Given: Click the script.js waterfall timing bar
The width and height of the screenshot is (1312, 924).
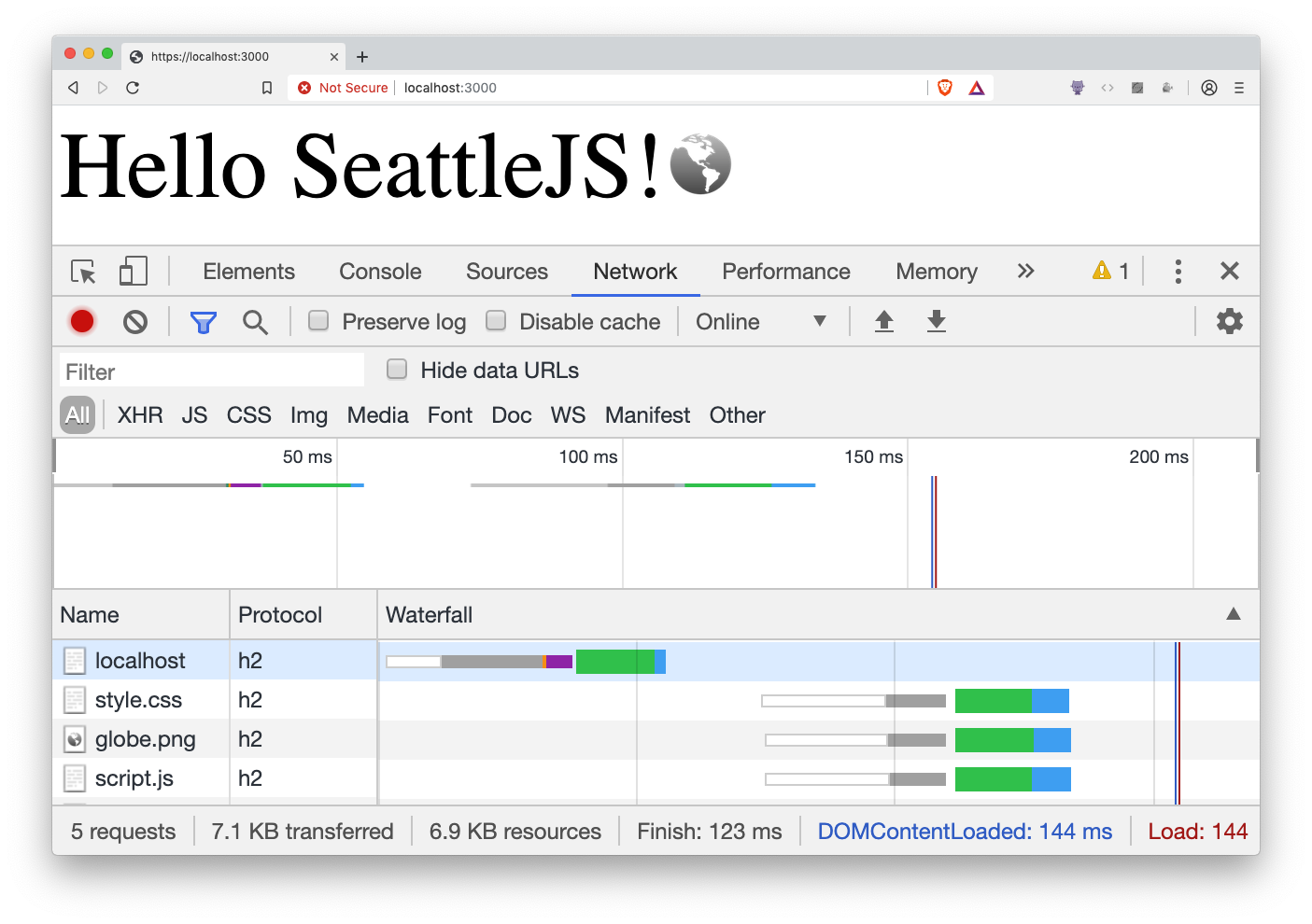Looking at the screenshot, I should (x=918, y=779).
